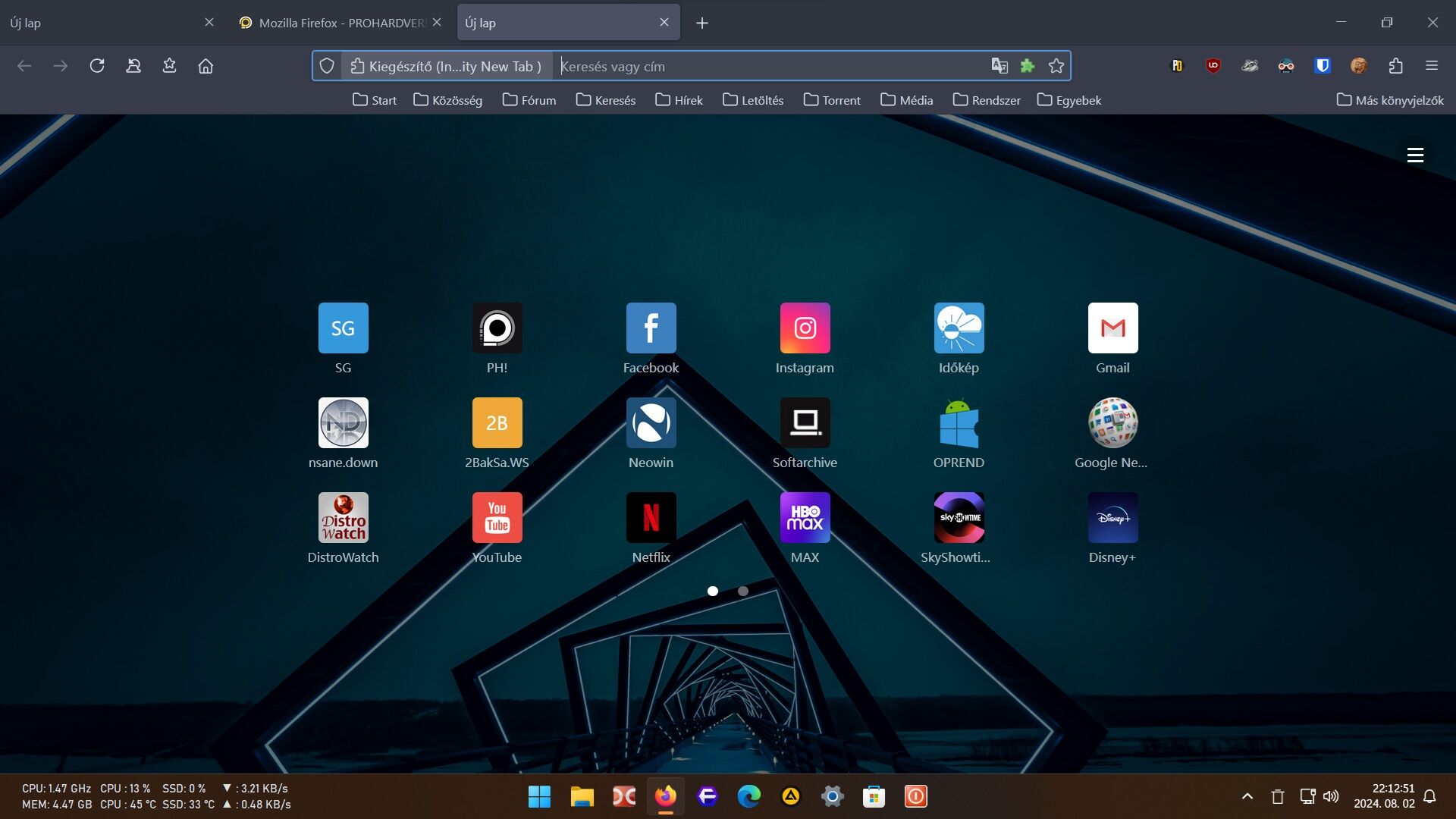Open the Facebook shortcut
Image resolution: width=1456 pixels, height=819 pixels.
(x=651, y=328)
